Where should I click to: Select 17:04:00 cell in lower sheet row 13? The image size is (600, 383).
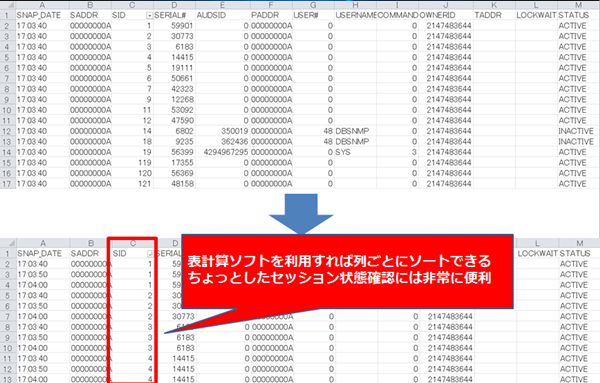pyautogui.click(x=43, y=379)
